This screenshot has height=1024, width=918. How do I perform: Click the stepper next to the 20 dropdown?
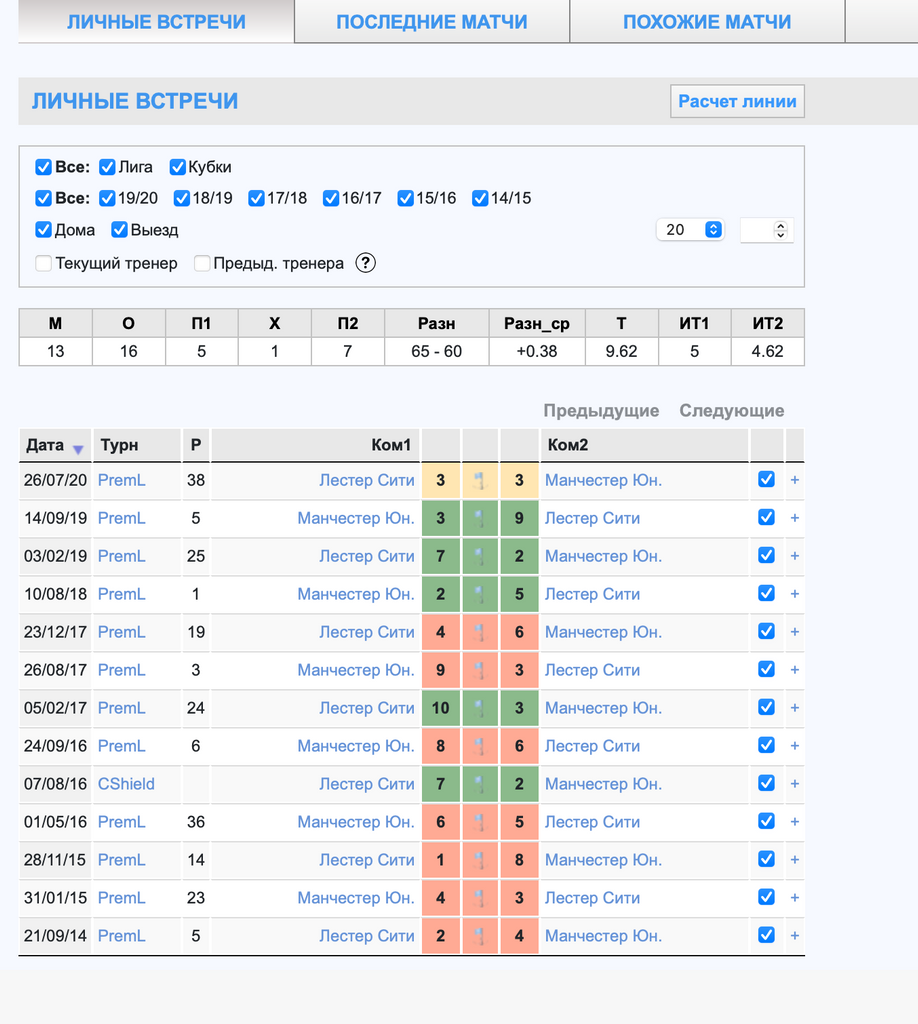(x=781, y=230)
